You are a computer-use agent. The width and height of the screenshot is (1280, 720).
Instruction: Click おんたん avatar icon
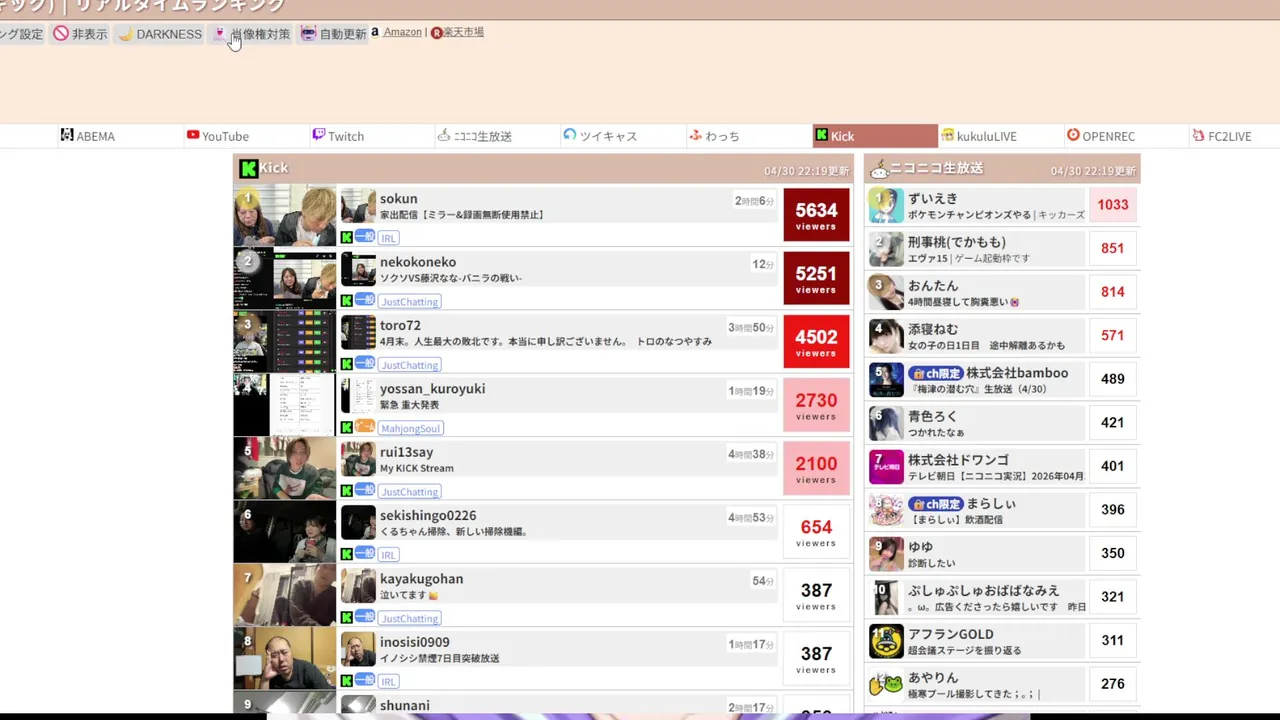(x=886, y=292)
